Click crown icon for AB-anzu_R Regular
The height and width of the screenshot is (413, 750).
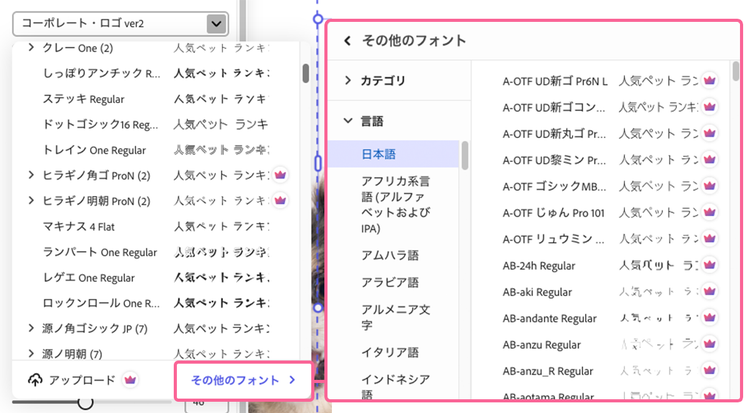710,370
